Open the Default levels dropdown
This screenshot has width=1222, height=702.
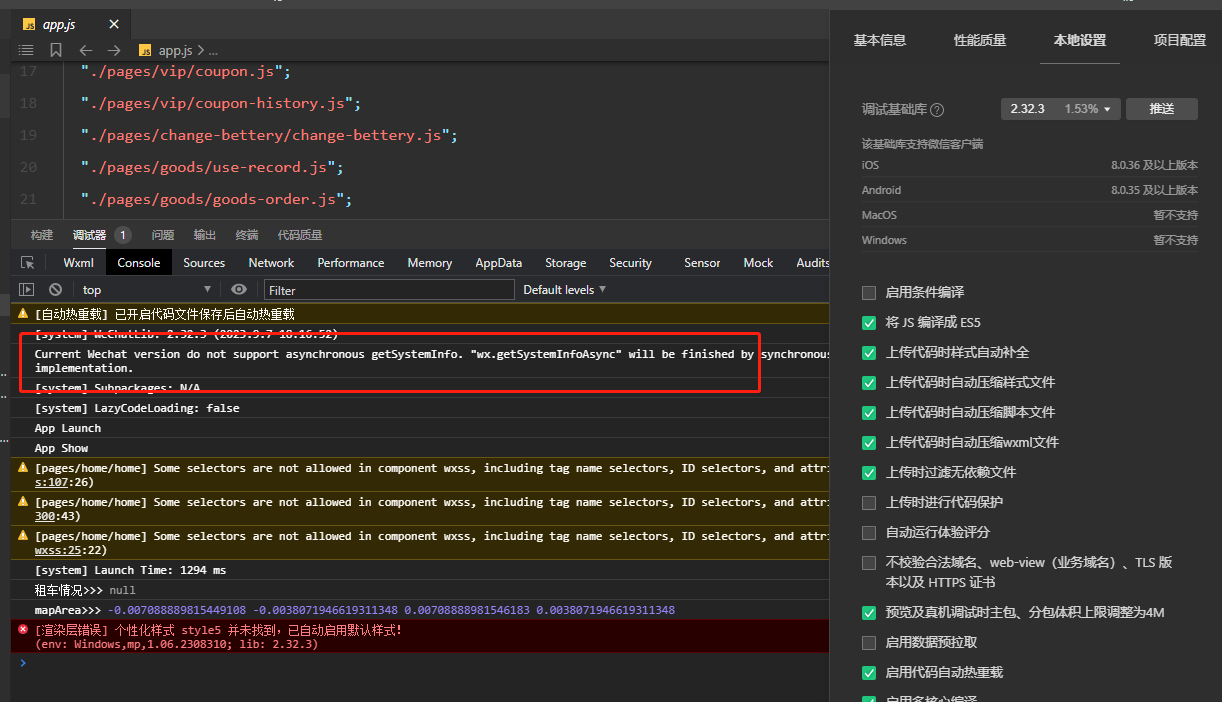coord(565,290)
